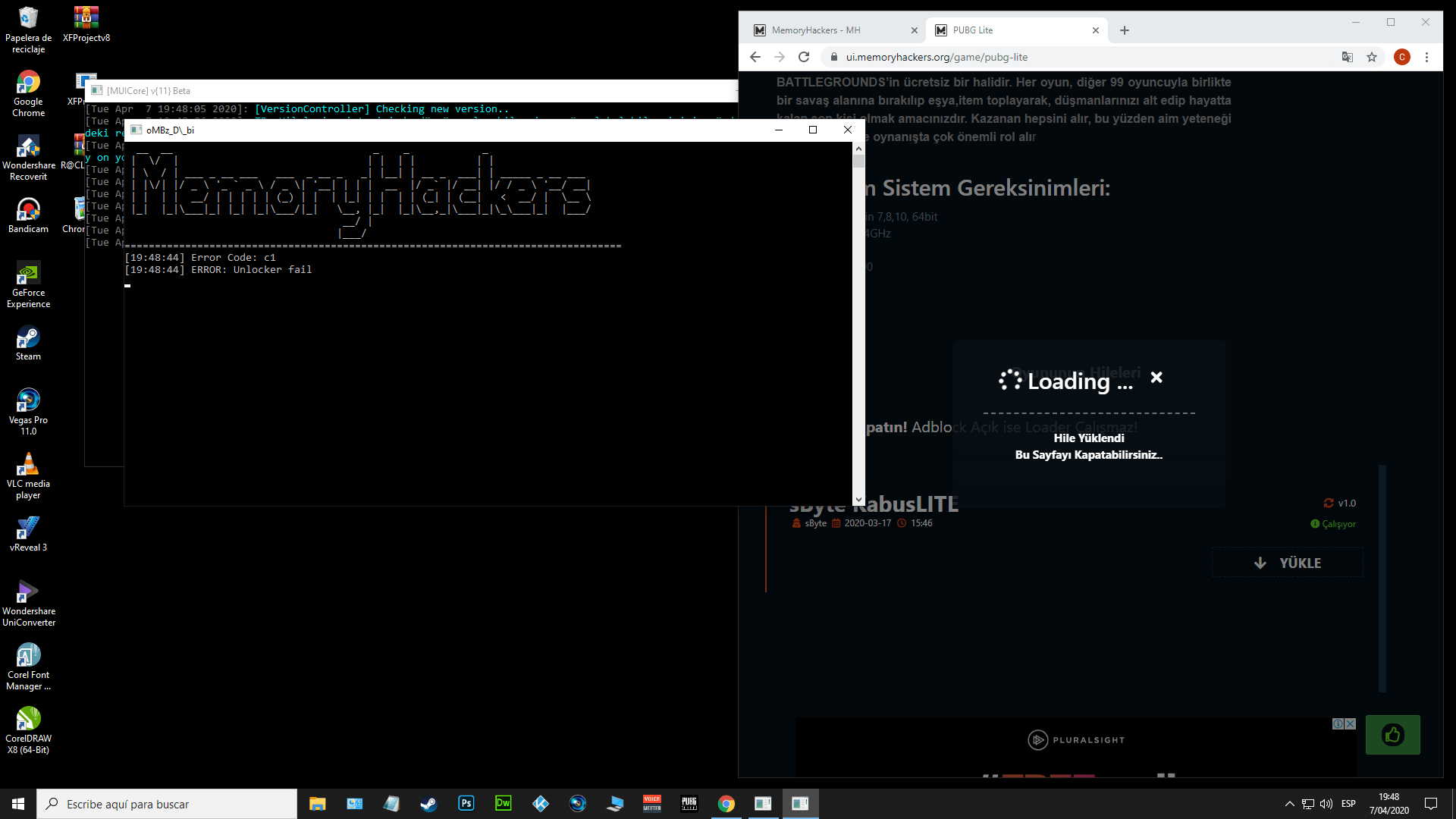This screenshot has height=819, width=1456.
Task: Go forward in Chrome
Action: [779, 57]
